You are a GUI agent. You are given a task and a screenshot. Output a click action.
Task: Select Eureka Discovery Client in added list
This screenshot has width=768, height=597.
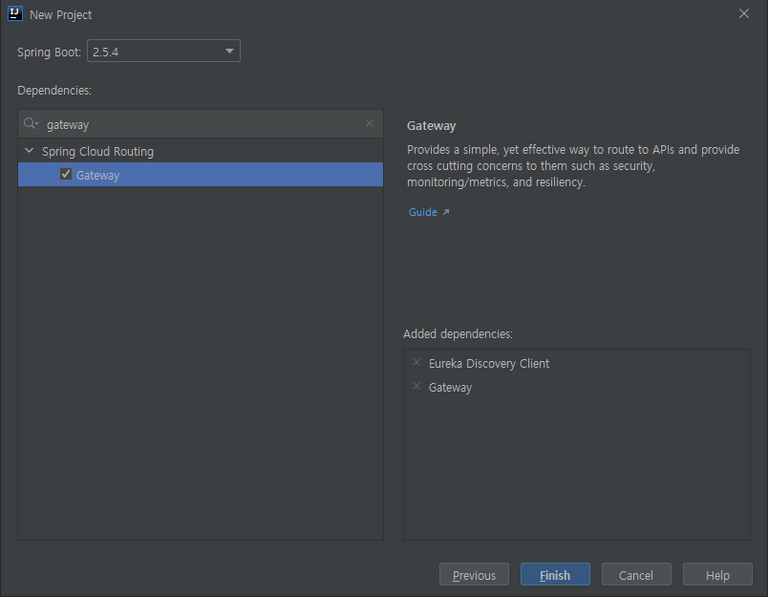point(489,363)
